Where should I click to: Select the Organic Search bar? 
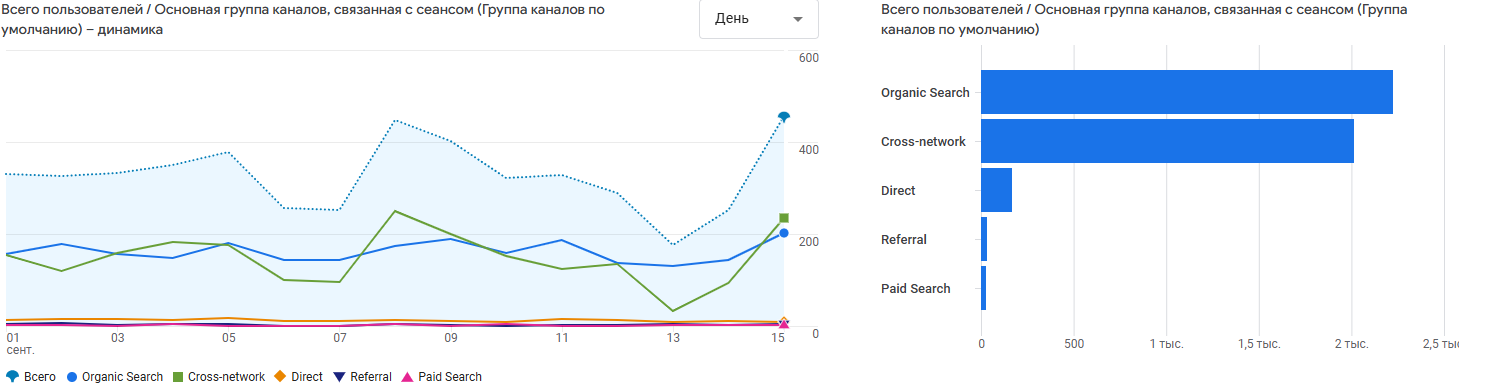[x=1187, y=92]
